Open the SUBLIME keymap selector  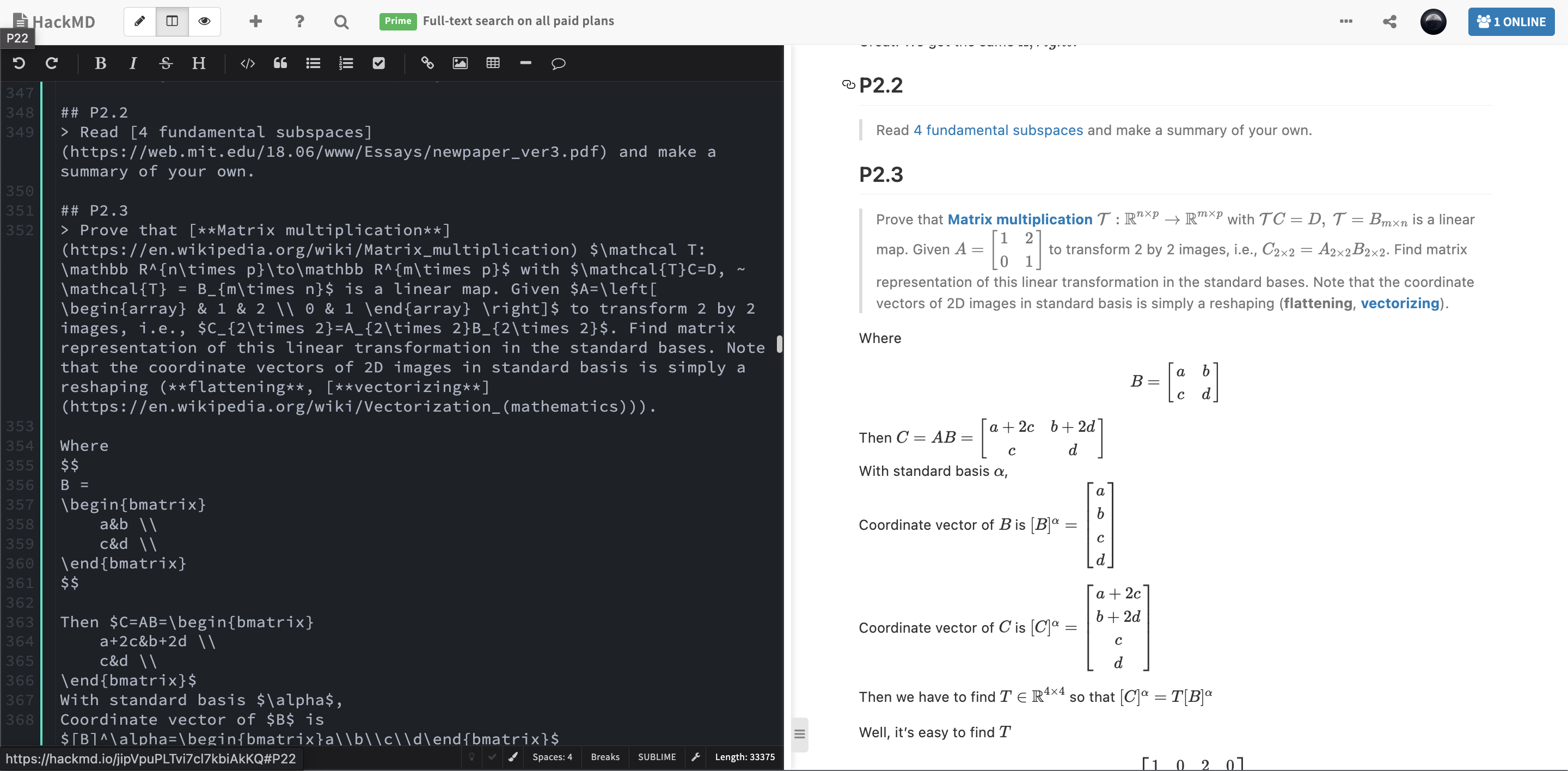pos(656,757)
